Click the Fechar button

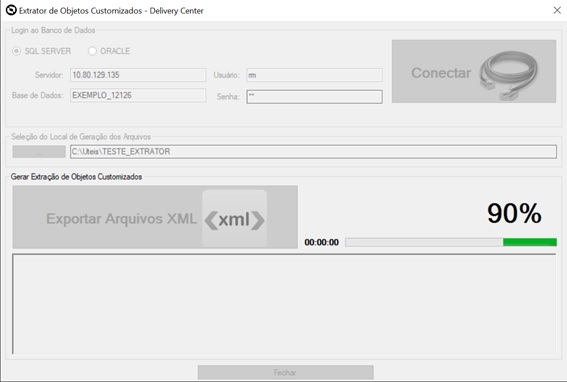286,372
